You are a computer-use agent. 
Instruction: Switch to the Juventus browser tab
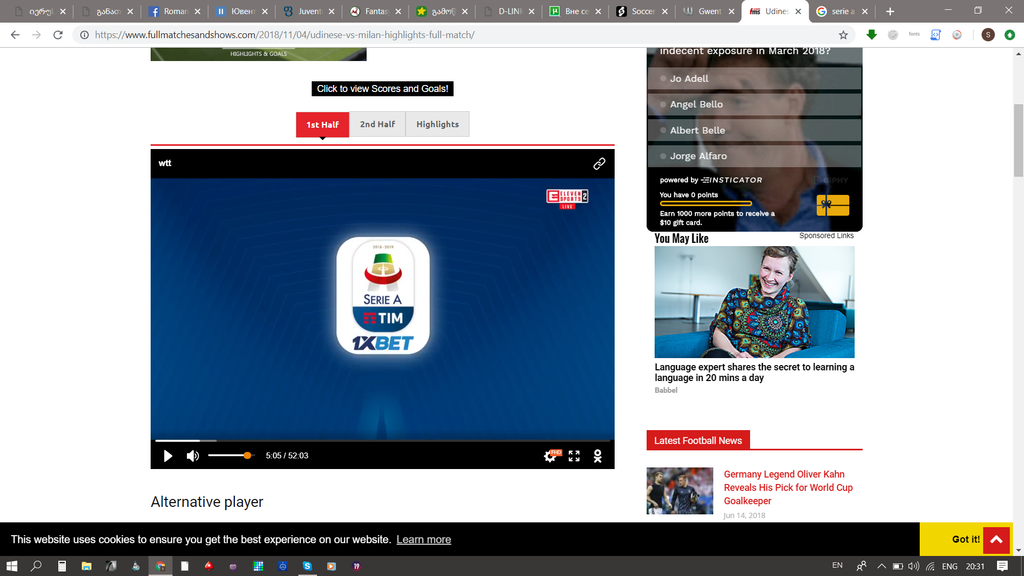[x=307, y=11]
